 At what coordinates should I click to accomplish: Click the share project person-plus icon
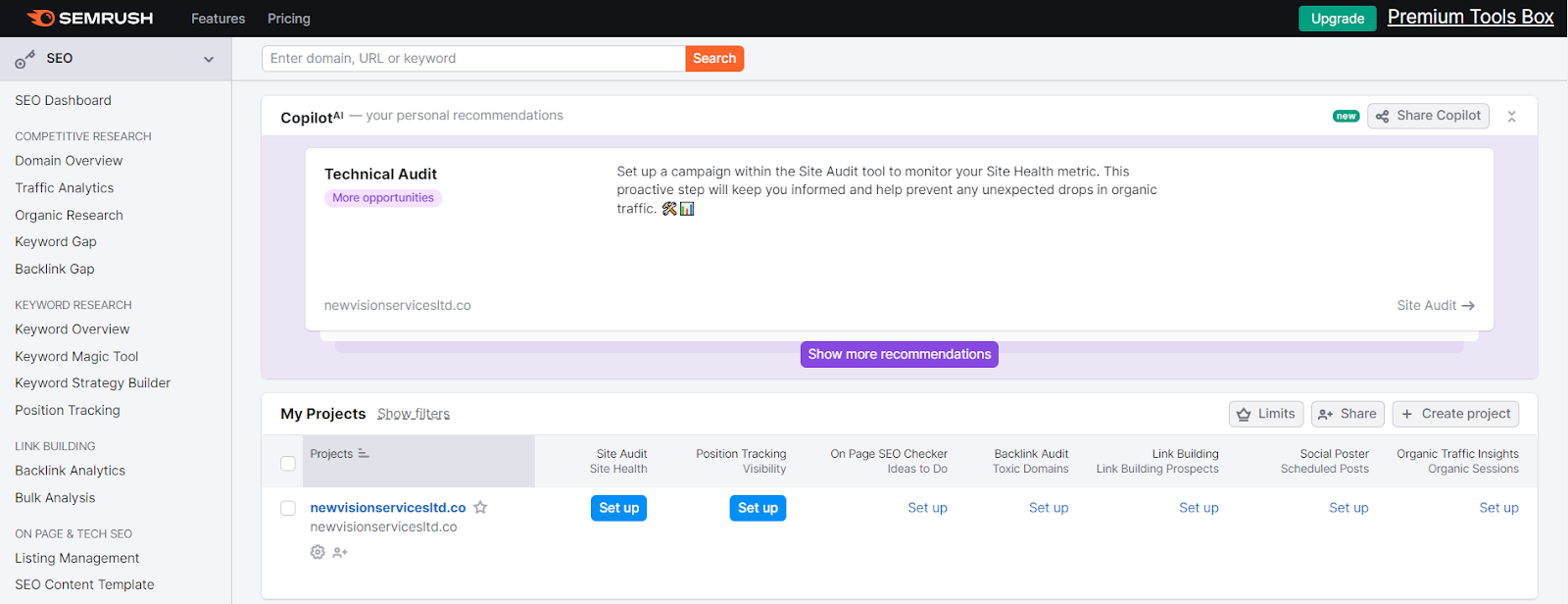[340, 552]
